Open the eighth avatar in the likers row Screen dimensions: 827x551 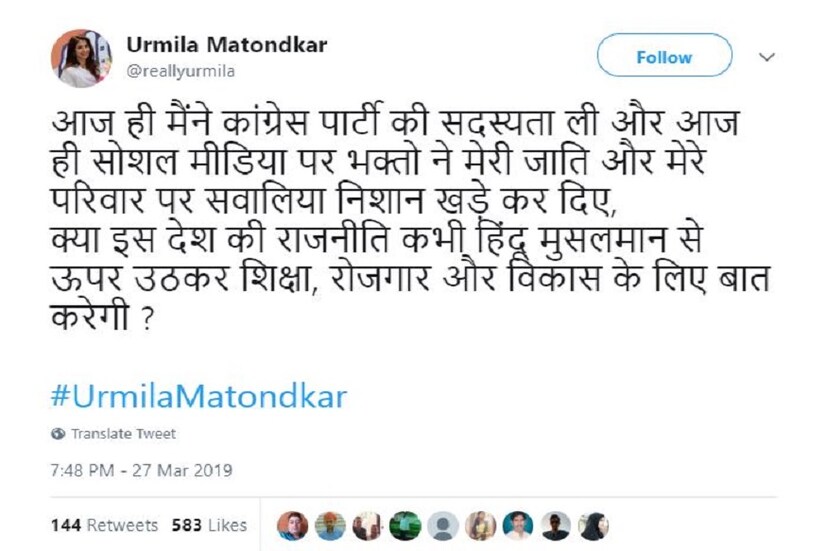556,526
